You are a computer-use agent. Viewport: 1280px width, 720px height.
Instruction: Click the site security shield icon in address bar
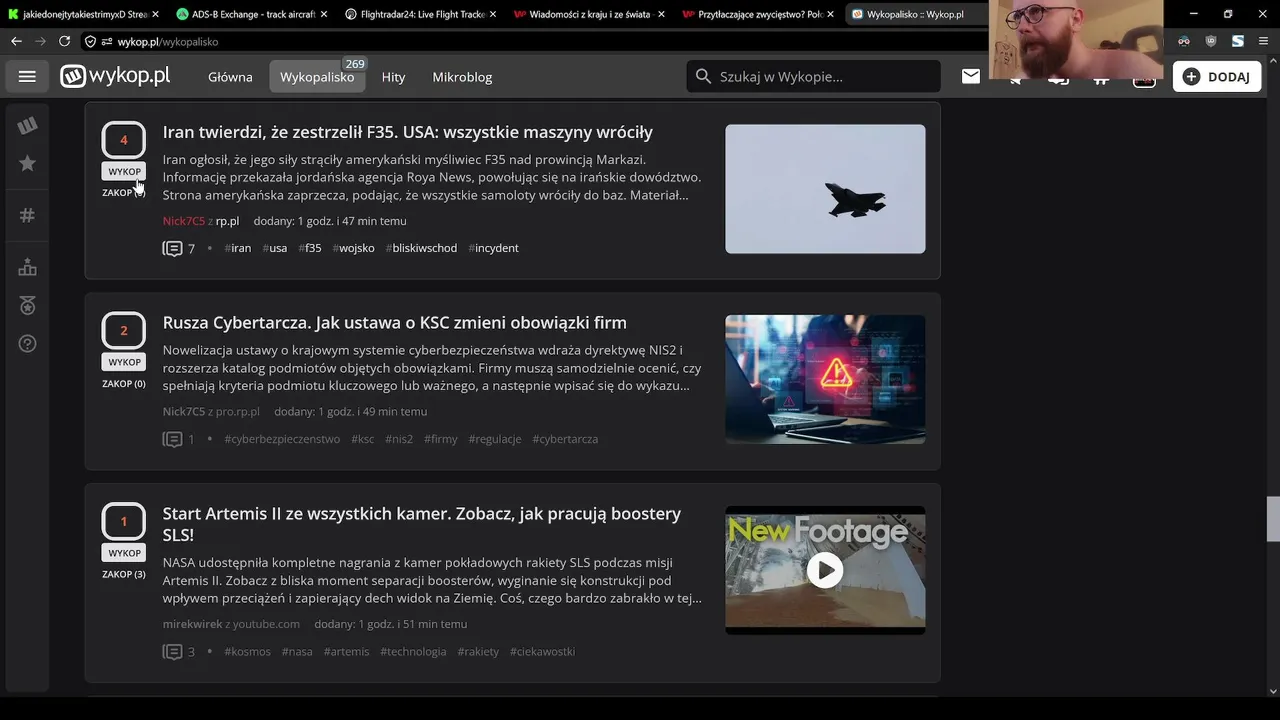pos(90,41)
